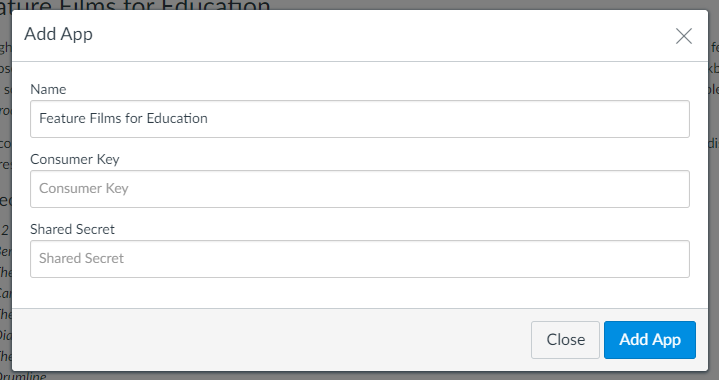Click the Name label above the first field
This screenshot has height=380, width=719.
(x=48, y=89)
